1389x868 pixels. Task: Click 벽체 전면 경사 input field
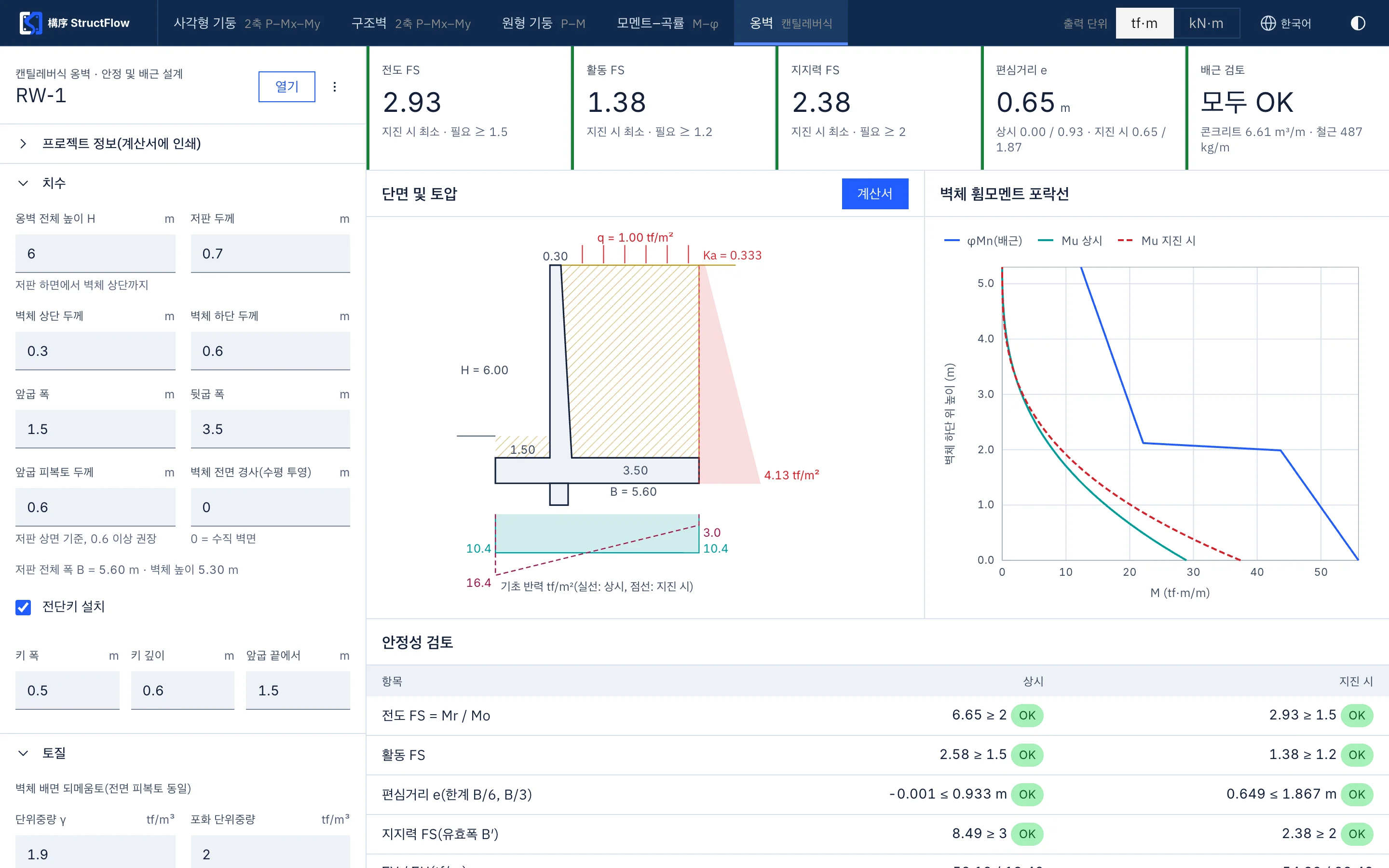click(x=271, y=507)
